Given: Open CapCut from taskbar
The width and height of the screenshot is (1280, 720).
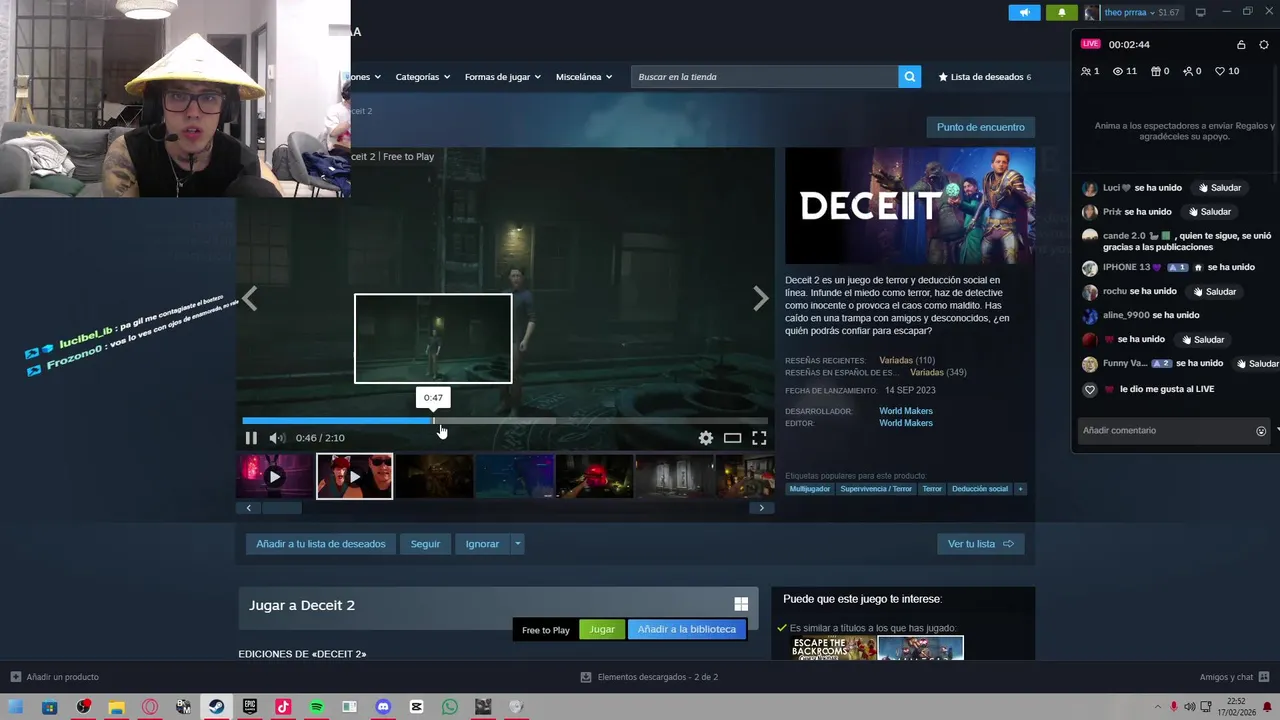Looking at the screenshot, I should point(416,707).
